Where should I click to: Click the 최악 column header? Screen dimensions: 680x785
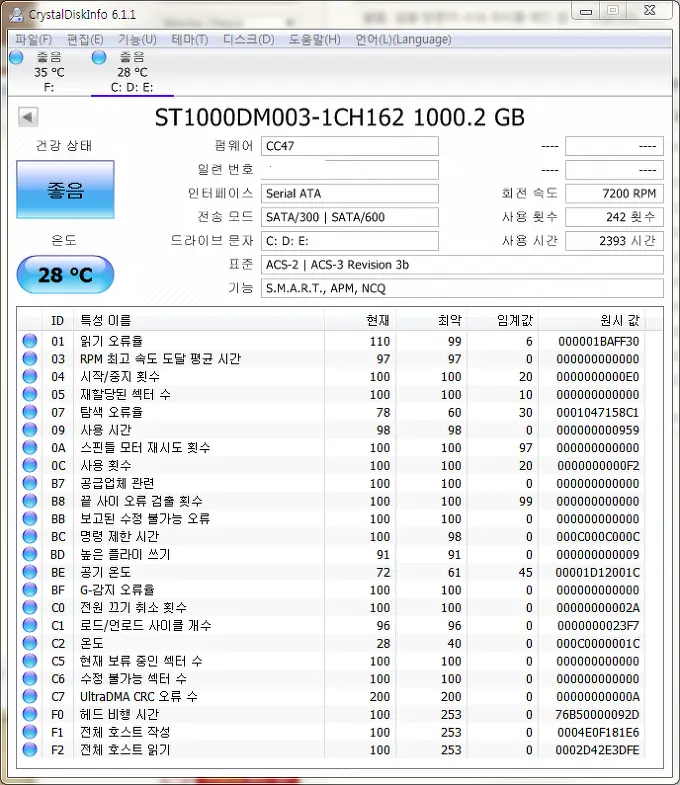431,320
